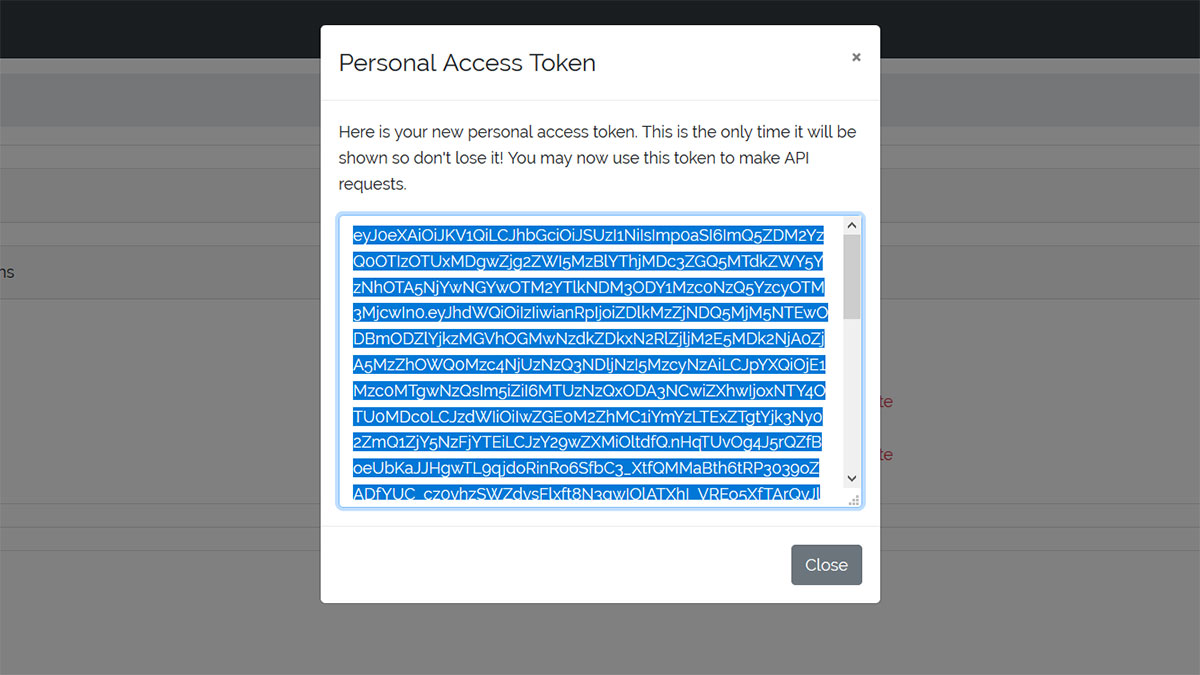
Task: Click the Personal Access Token heading
Action: 467,63
